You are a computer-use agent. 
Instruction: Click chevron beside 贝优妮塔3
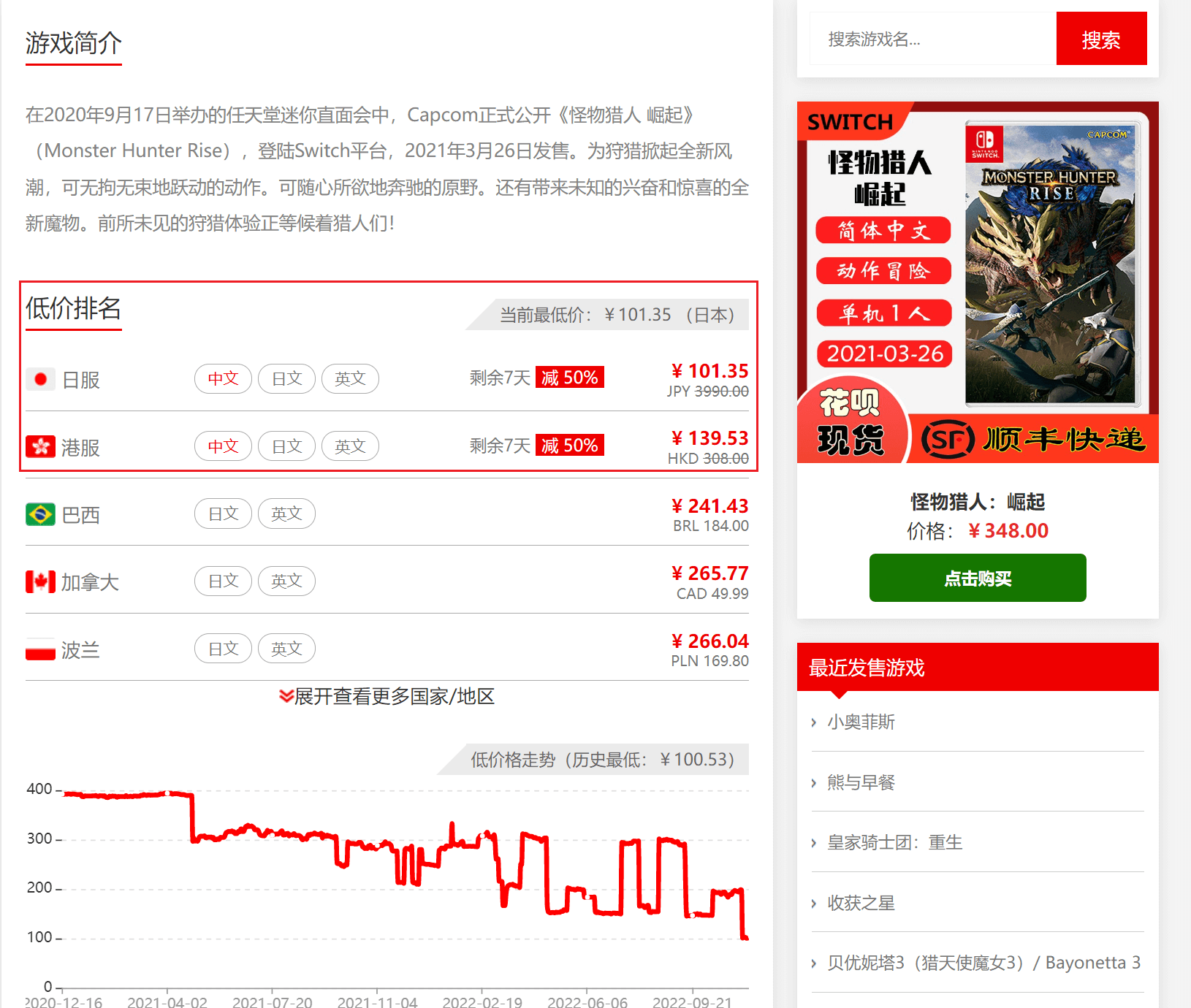(814, 963)
